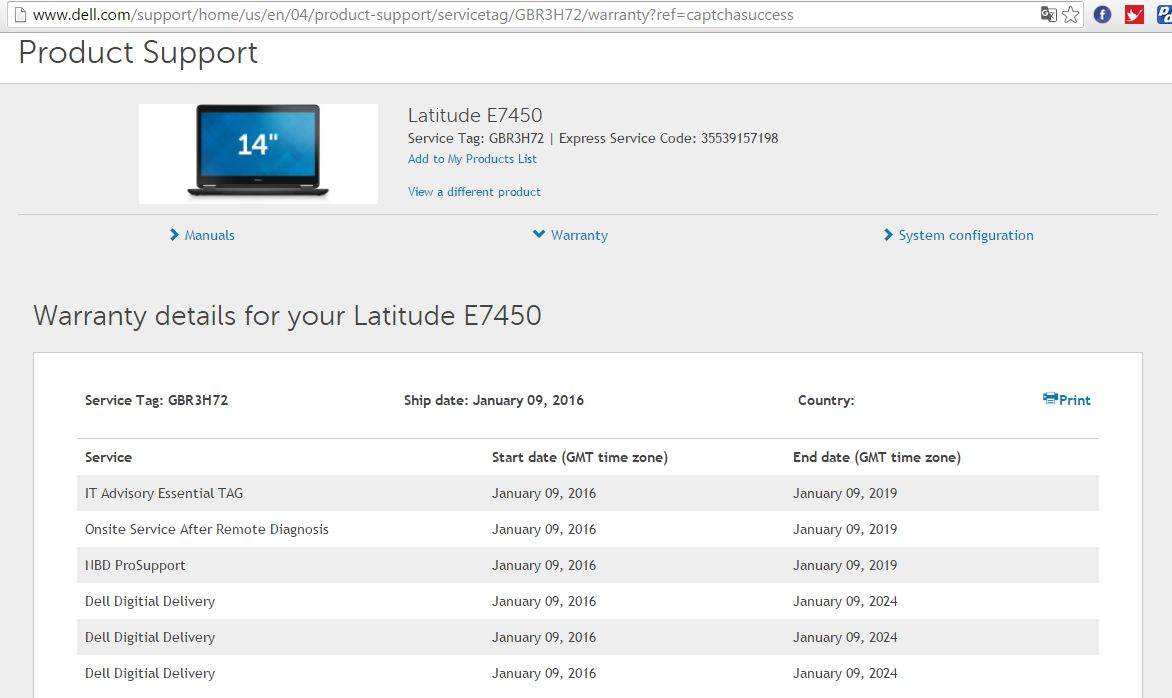Open the Facebook extension icon
Screen dimensions: 1172x698
tap(1102, 14)
